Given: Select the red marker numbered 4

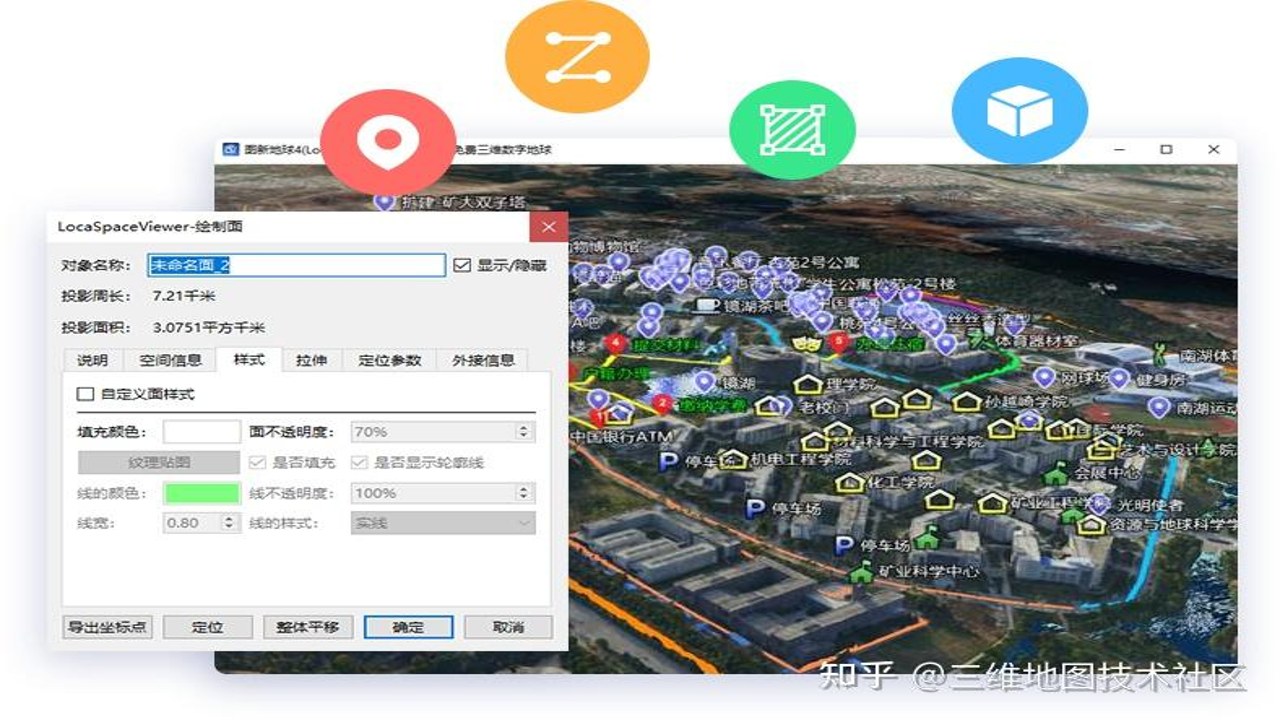Looking at the screenshot, I should 616,344.
